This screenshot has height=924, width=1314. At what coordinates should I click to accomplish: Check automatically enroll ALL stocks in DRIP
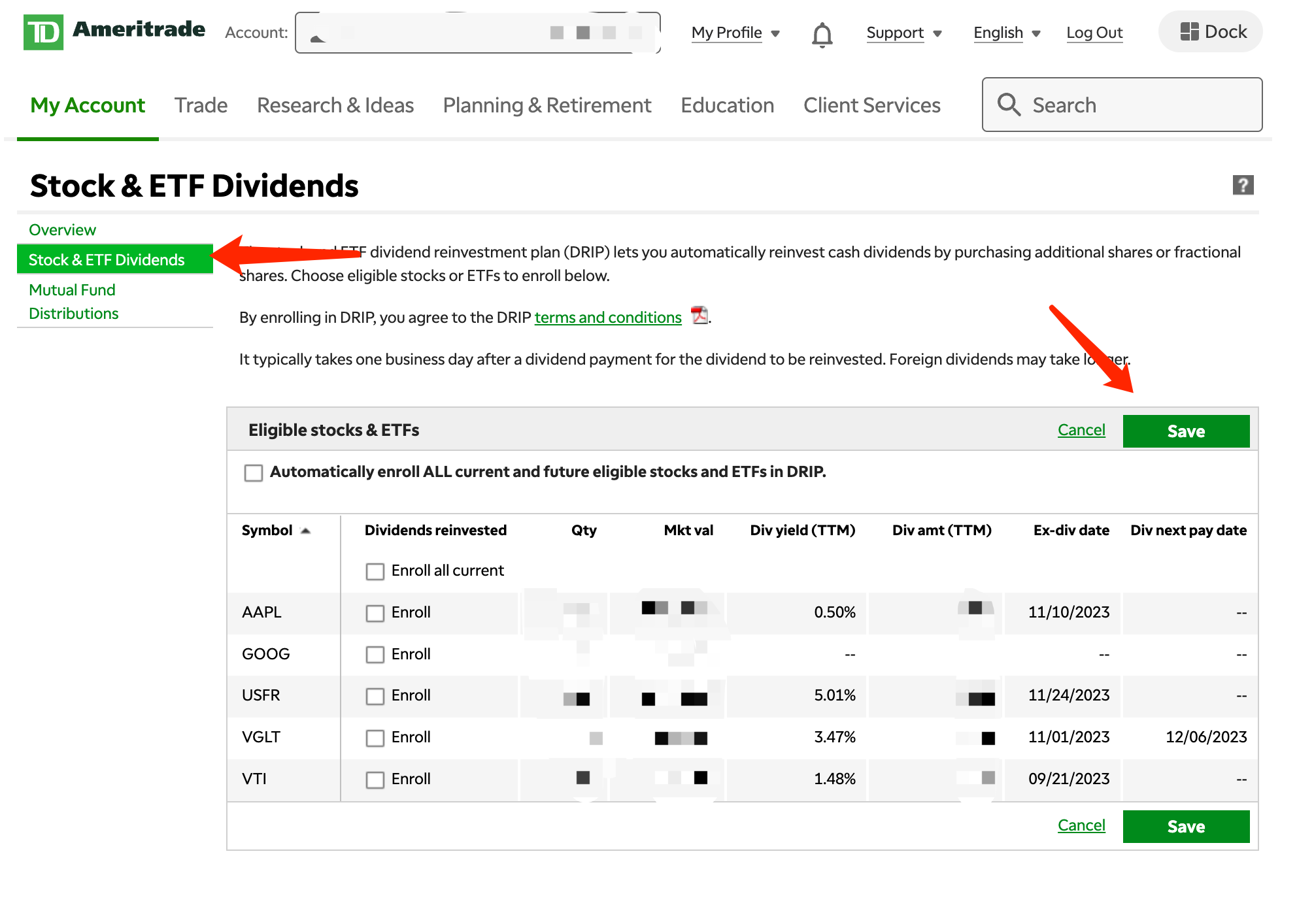(254, 472)
